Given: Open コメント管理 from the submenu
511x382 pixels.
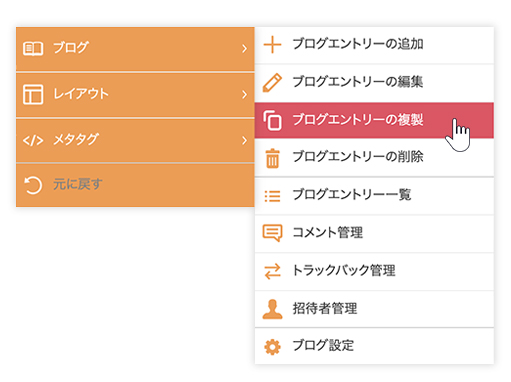Looking at the screenshot, I should click(x=374, y=233).
